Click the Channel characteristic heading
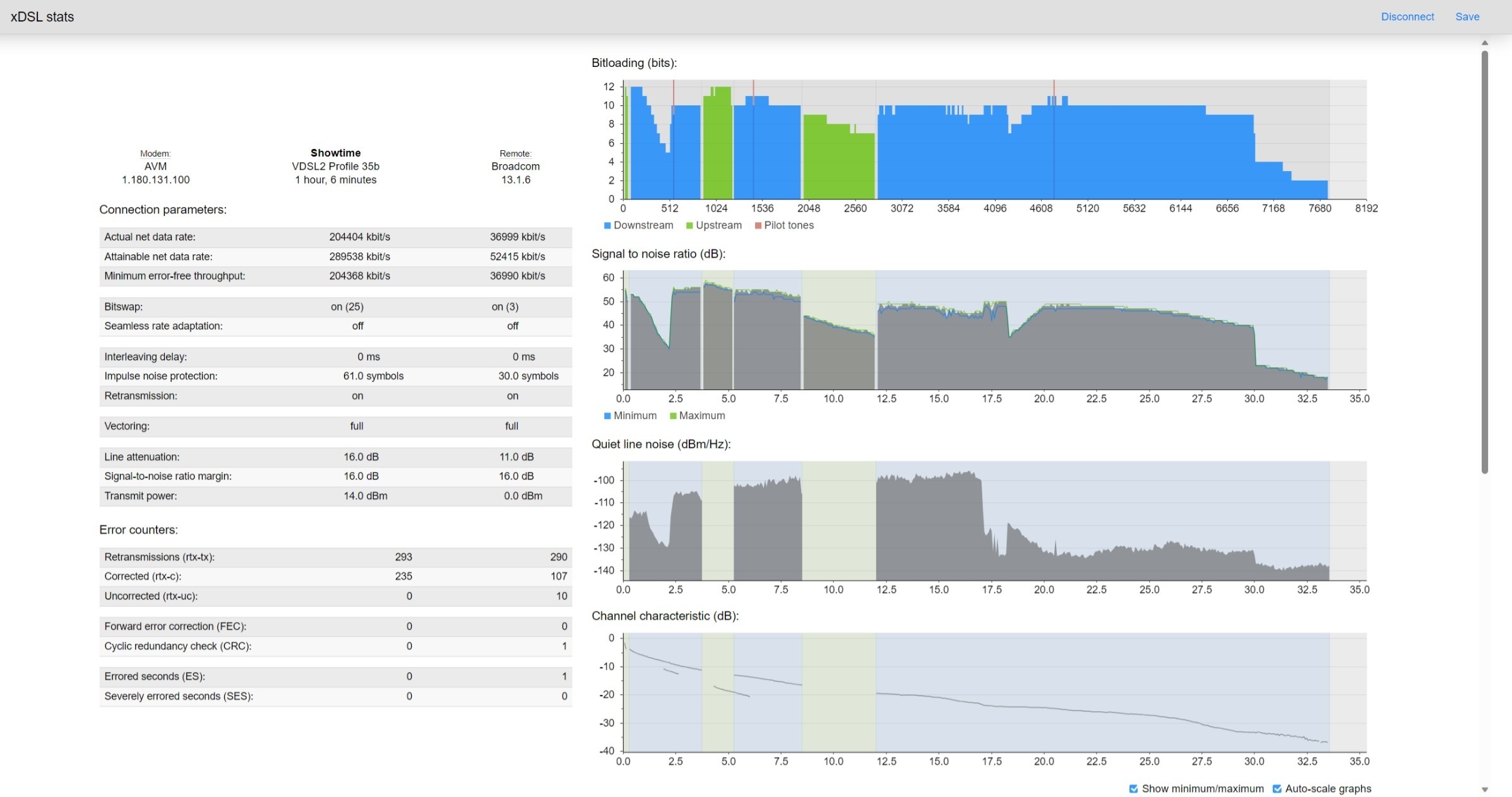1512x797 pixels. [665, 616]
